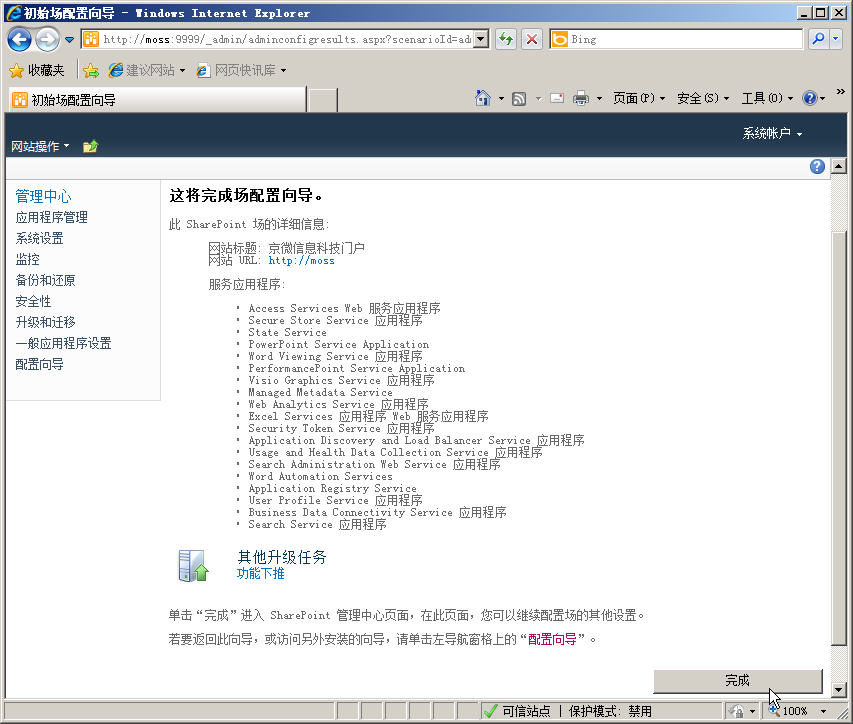Open the 页面(P) menu
The height and width of the screenshot is (724, 853).
(639, 98)
